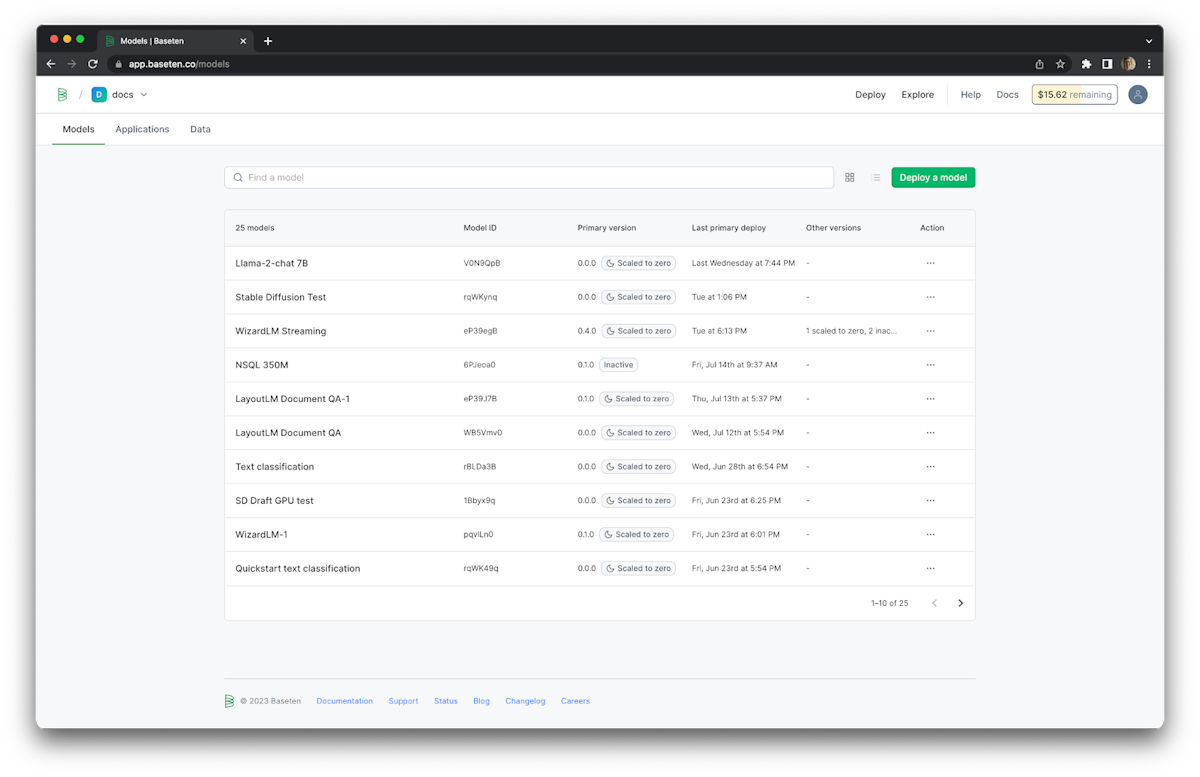This screenshot has width=1200, height=777.
Task: Open actions menu for Text classification
Action: [x=930, y=467]
